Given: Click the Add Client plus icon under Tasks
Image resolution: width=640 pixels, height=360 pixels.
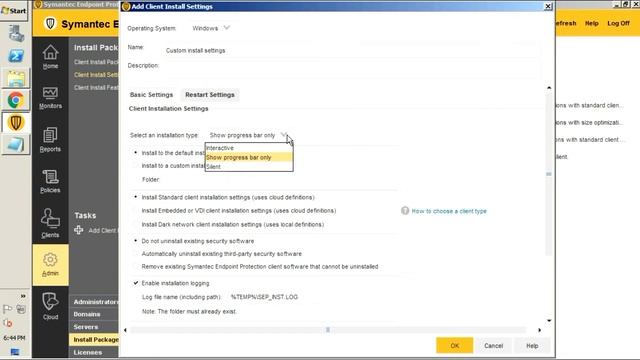Looking at the screenshot, I should (79, 230).
